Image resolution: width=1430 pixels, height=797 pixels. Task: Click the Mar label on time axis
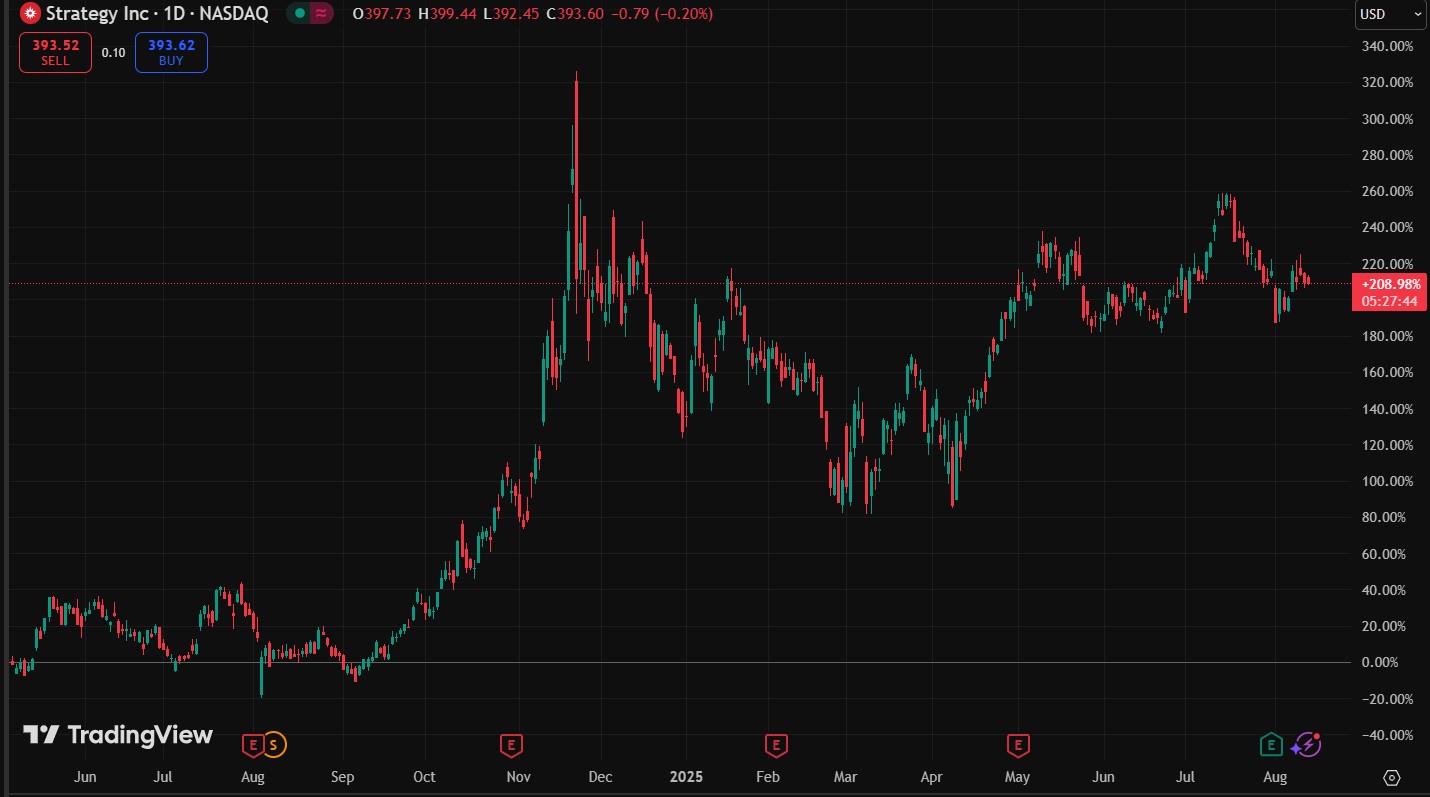pos(846,777)
